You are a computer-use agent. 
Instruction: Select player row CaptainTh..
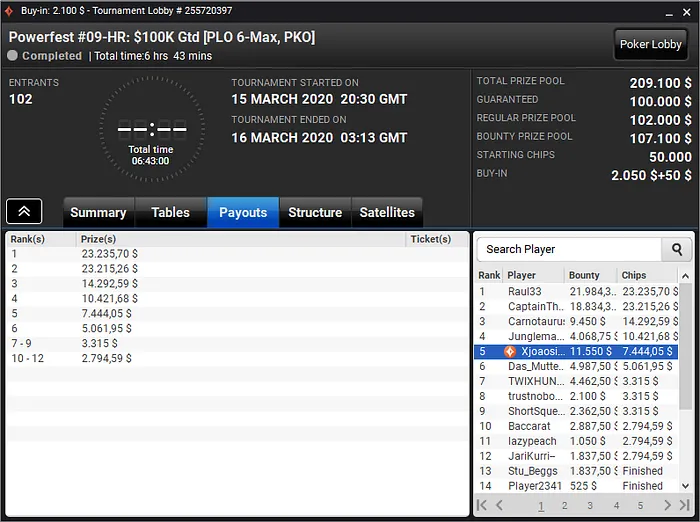click(576, 306)
